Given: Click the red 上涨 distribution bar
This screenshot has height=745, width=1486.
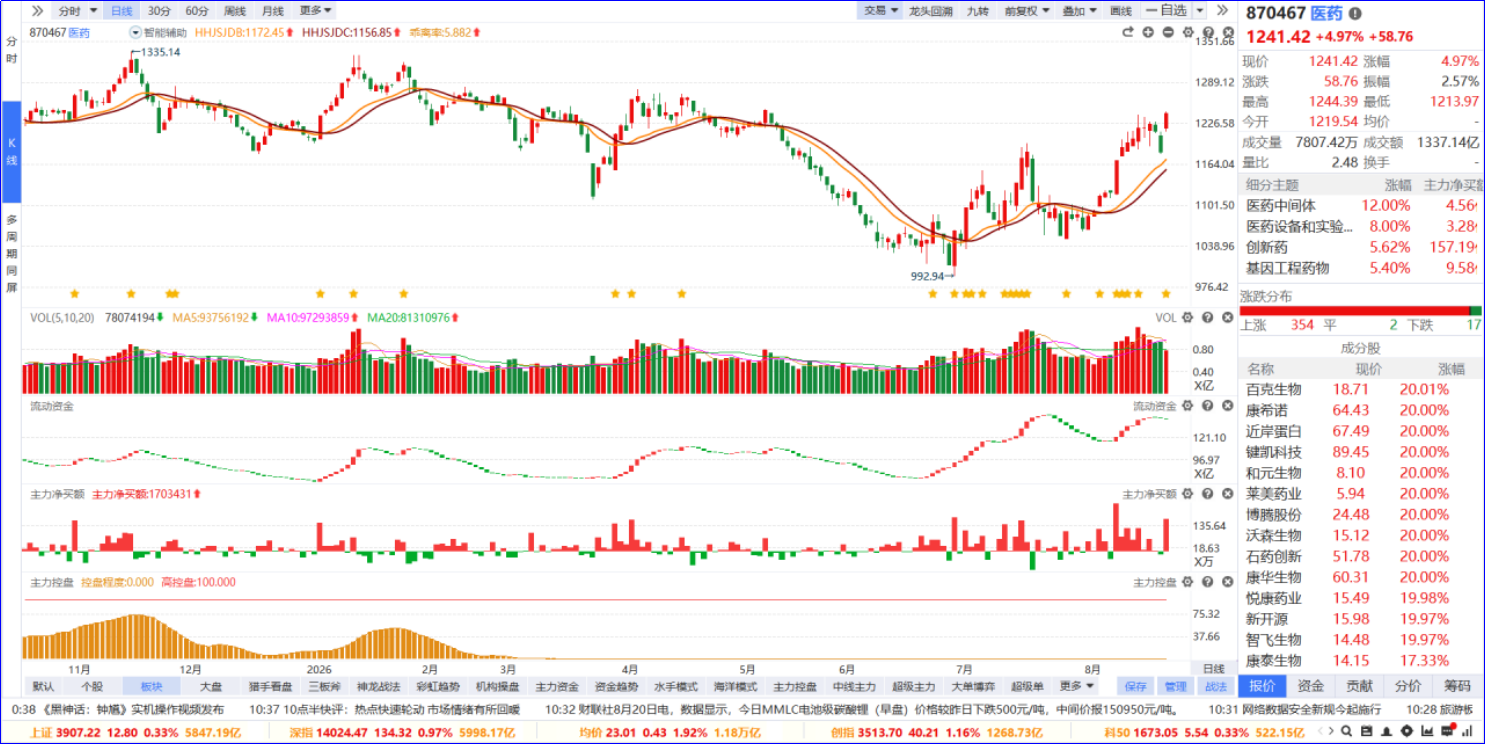Looking at the screenshot, I should [x=1355, y=311].
